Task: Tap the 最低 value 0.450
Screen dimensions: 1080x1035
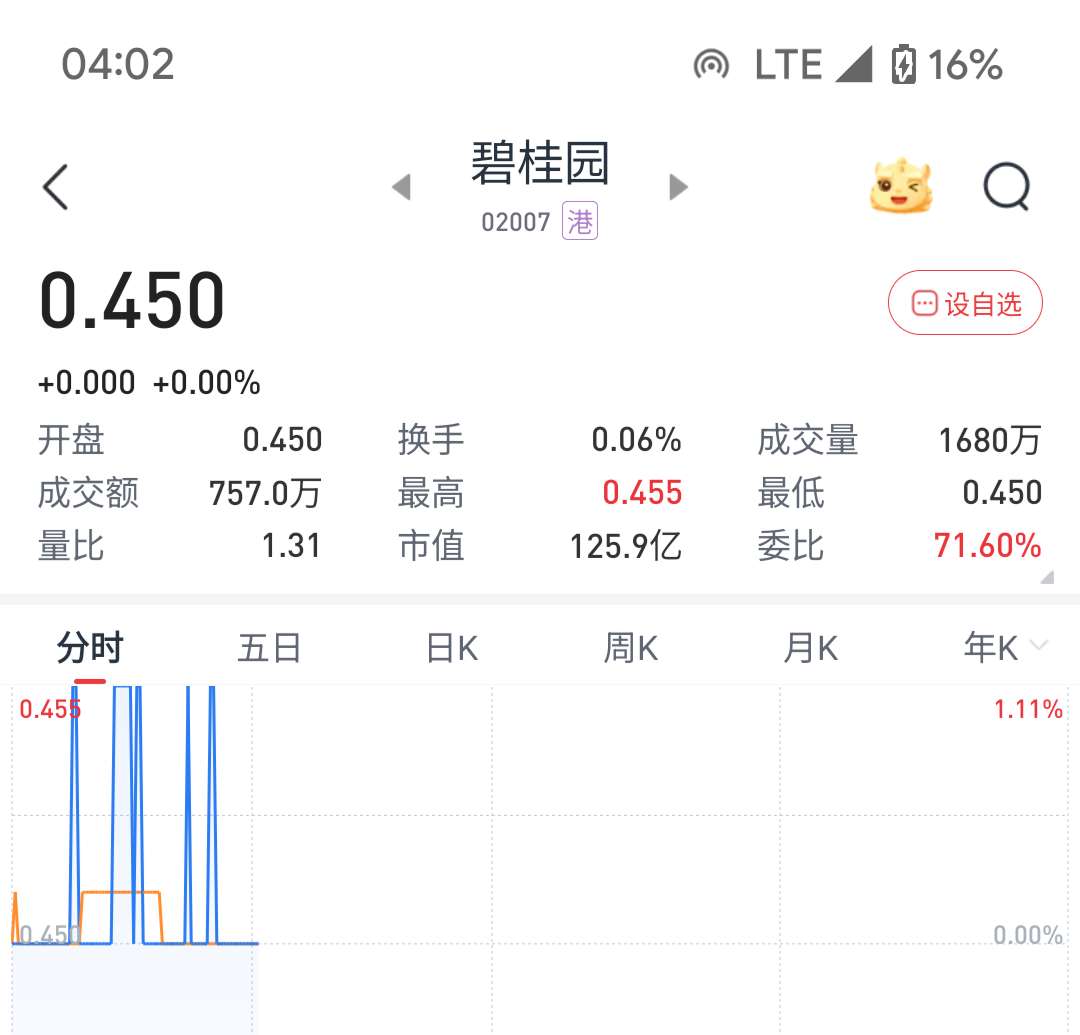Action: click(x=1002, y=493)
